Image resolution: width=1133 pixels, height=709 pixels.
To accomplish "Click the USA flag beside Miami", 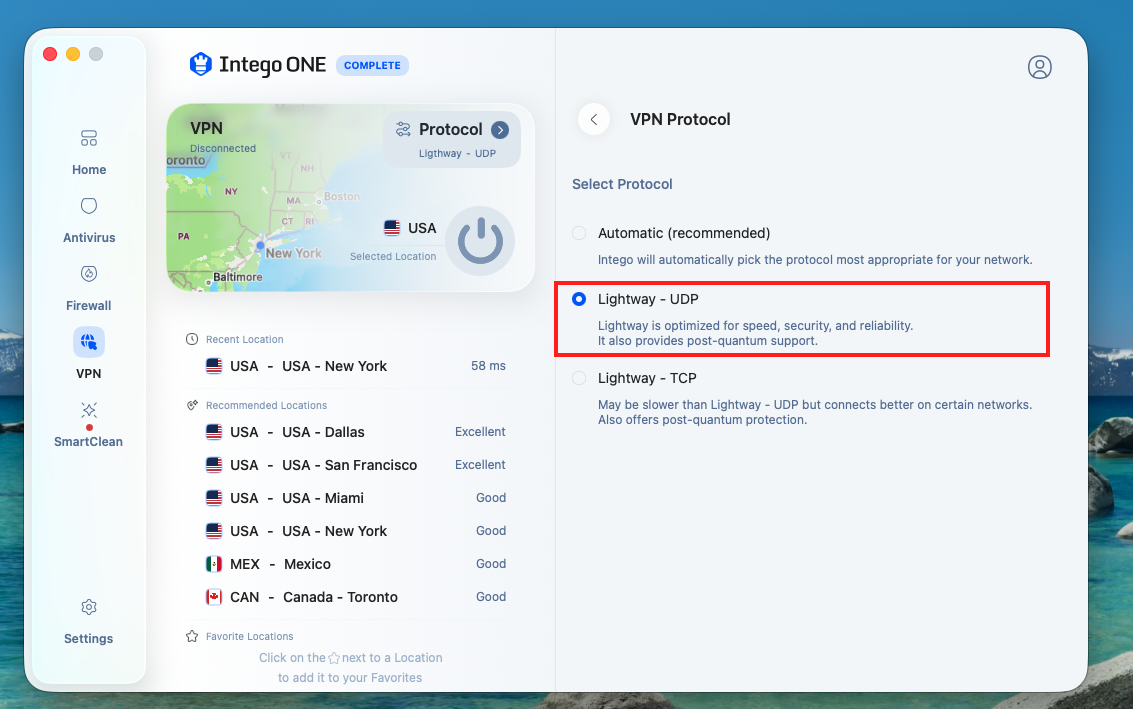I will (214, 498).
